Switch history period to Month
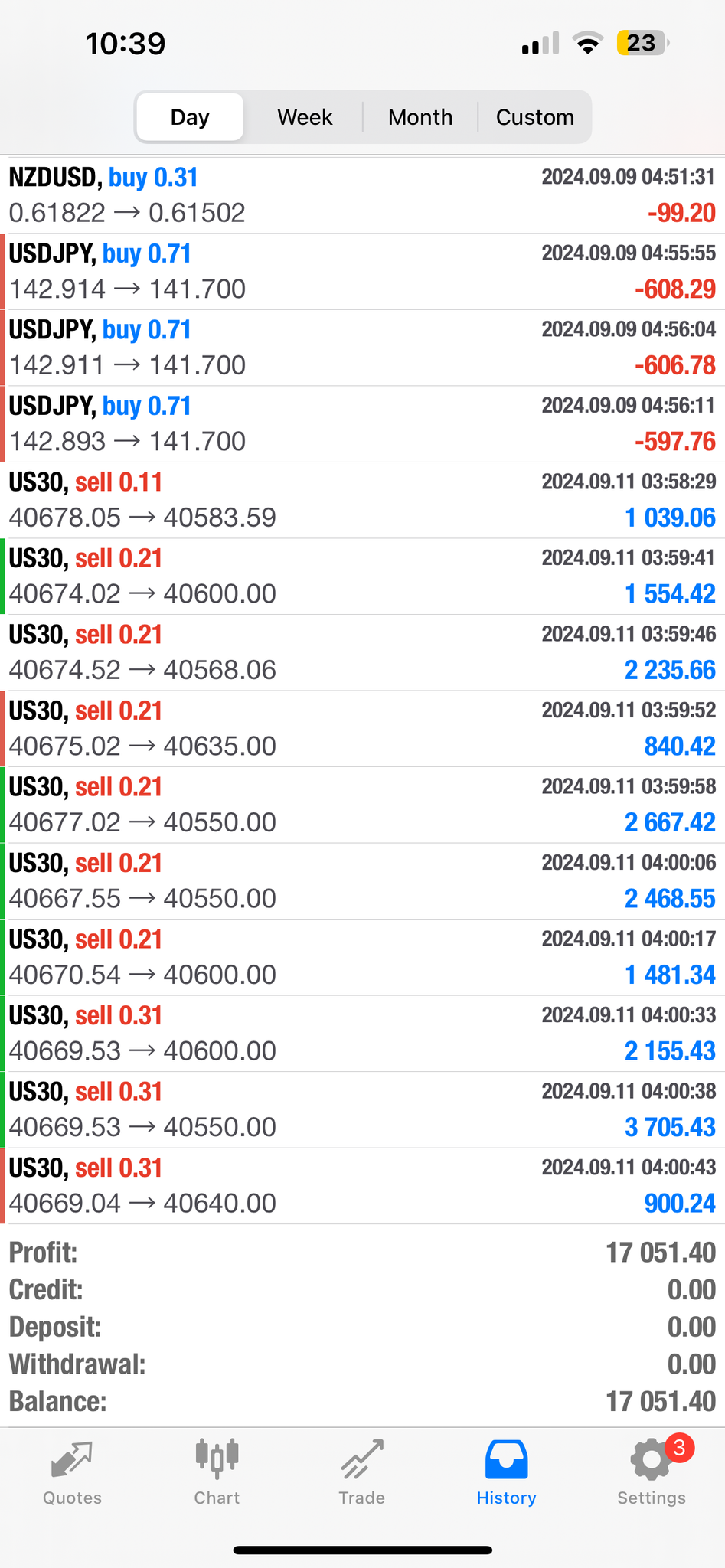The image size is (725, 1568). tap(420, 117)
